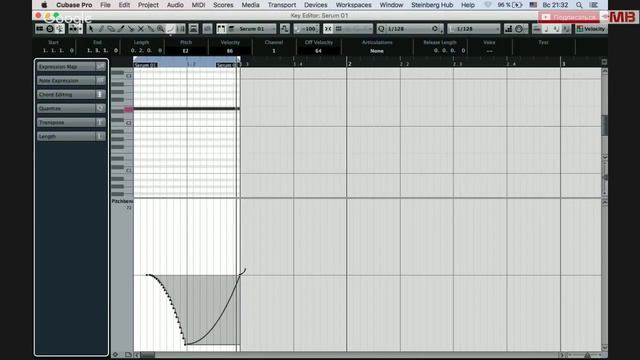Image resolution: width=640 pixels, height=360 pixels.
Task: Open Quantize Presets 1/128 dropdown
Action: click(409, 29)
